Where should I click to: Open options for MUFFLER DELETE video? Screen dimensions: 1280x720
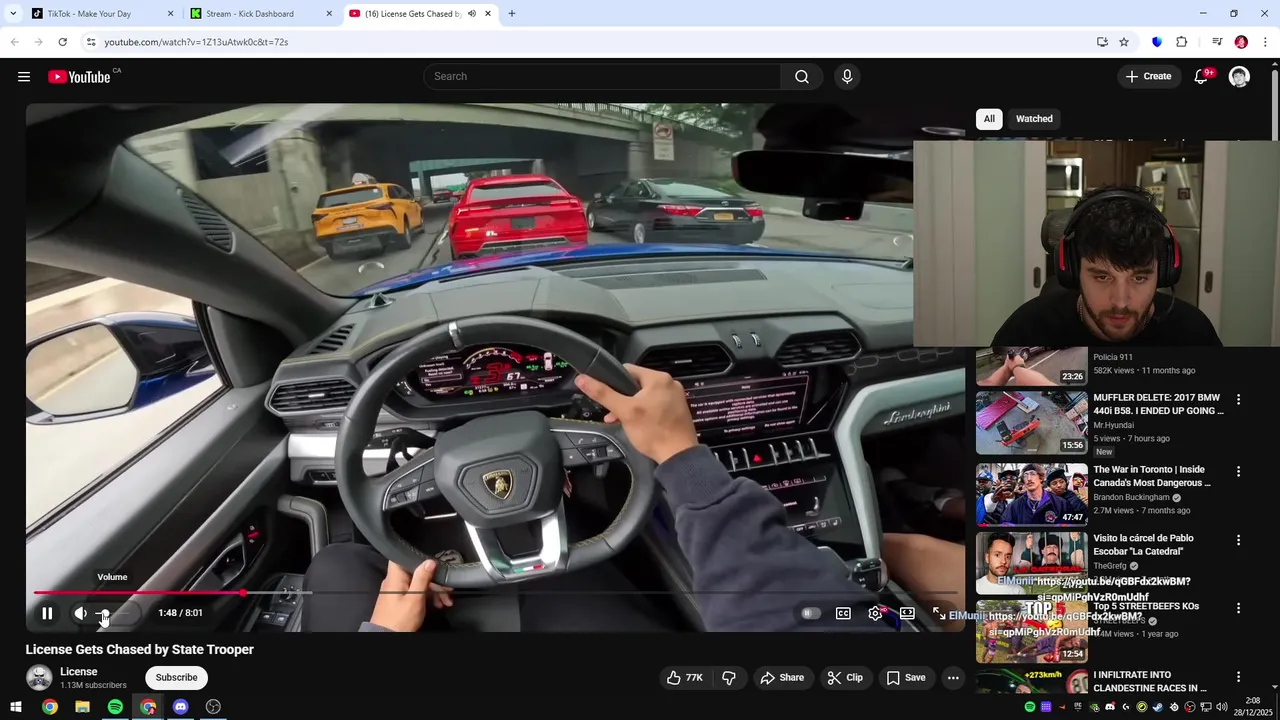1238,400
